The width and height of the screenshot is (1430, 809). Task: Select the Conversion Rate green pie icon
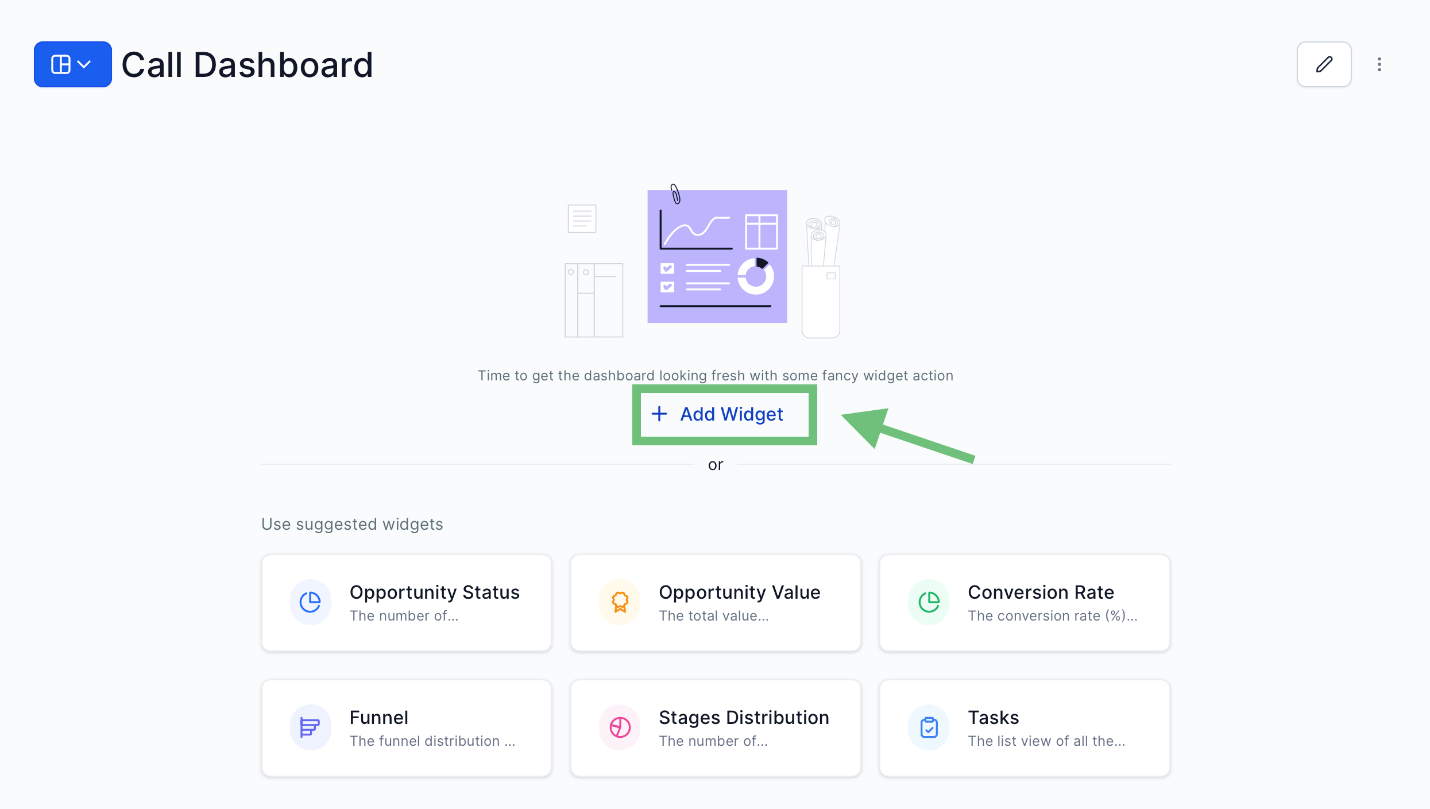pyautogui.click(x=929, y=602)
